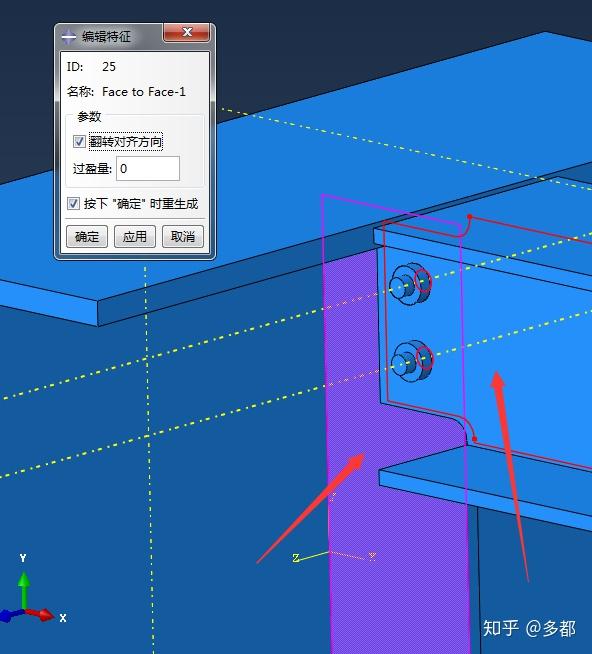
Task: Click the blue Z axis of view triad
Action: click(x=10, y=615)
